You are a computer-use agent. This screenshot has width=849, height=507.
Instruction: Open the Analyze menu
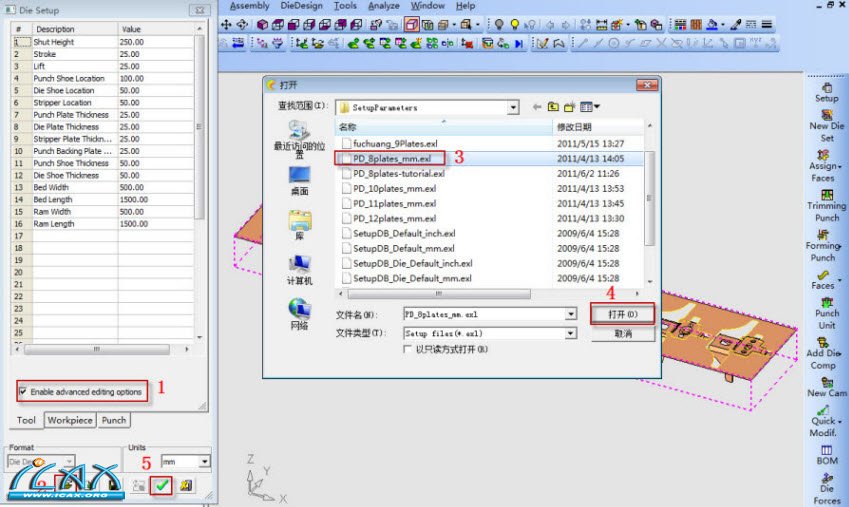tap(383, 6)
